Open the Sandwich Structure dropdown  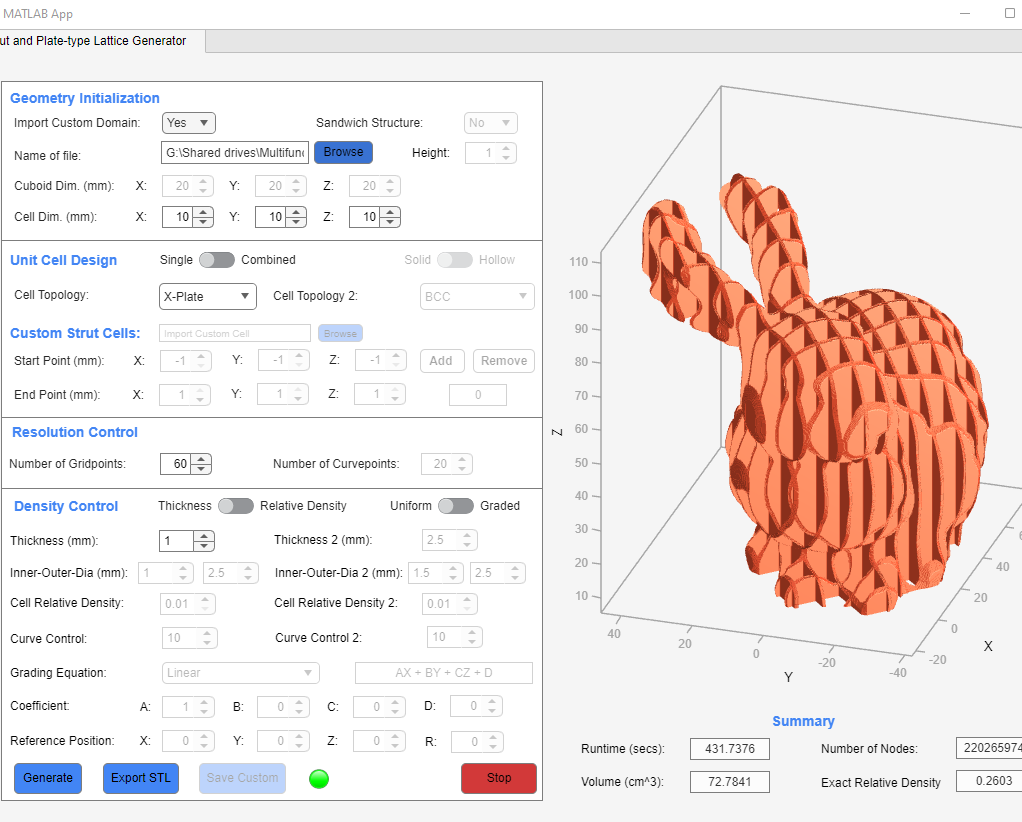tap(491, 123)
